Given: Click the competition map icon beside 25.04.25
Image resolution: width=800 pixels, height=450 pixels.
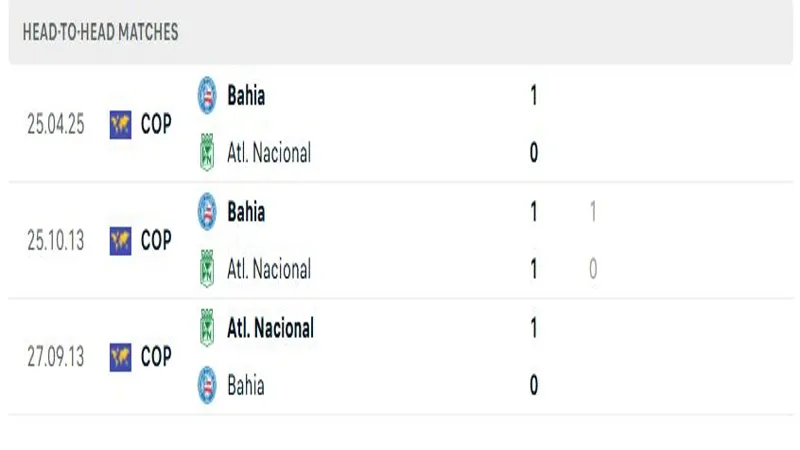Looking at the screenshot, I should click(x=121, y=124).
